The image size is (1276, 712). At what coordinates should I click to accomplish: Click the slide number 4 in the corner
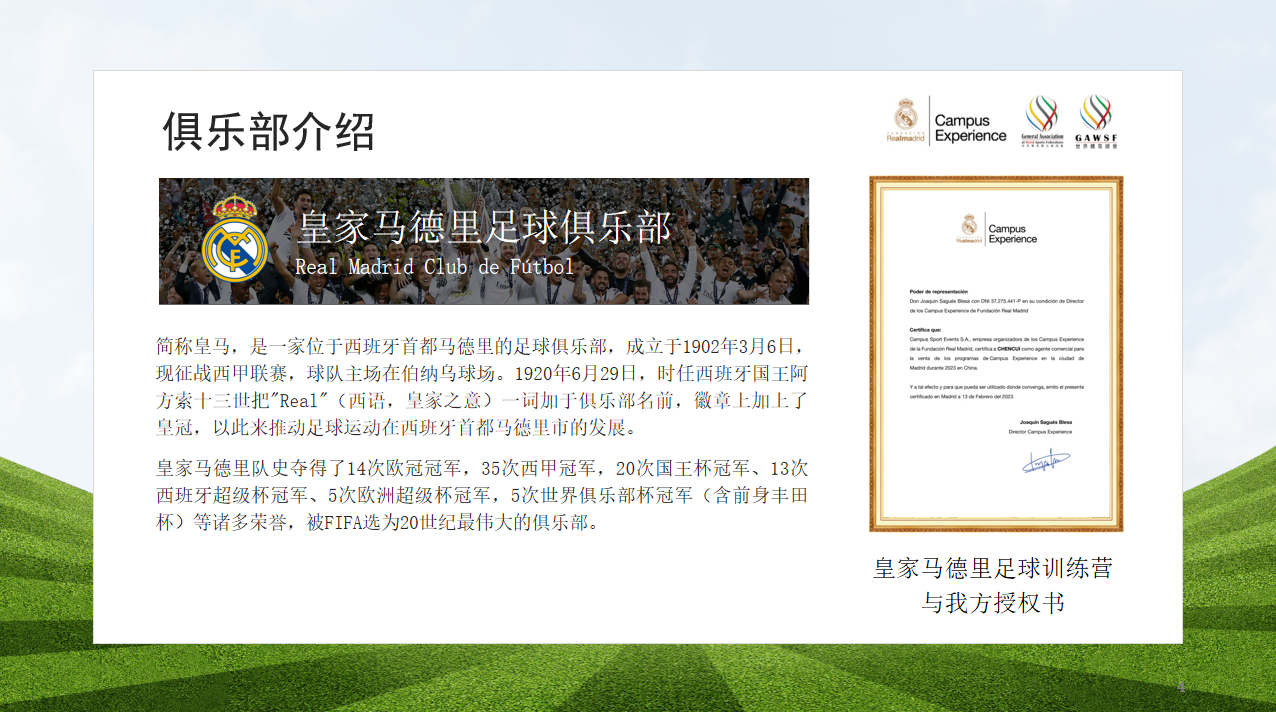point(1181,687)
